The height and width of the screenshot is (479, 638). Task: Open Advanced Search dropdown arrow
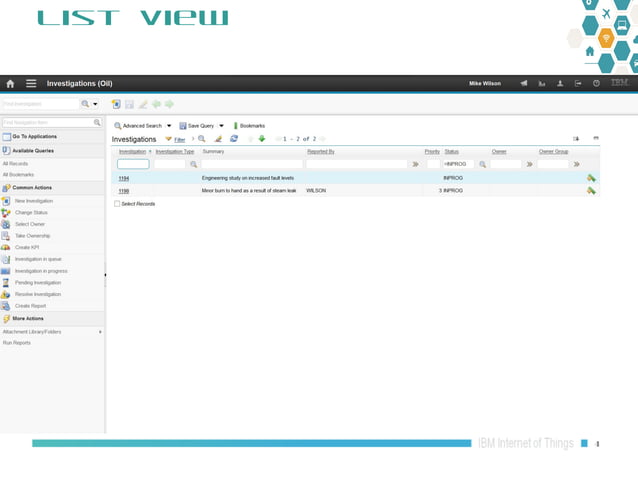click(x=169, y=126)
